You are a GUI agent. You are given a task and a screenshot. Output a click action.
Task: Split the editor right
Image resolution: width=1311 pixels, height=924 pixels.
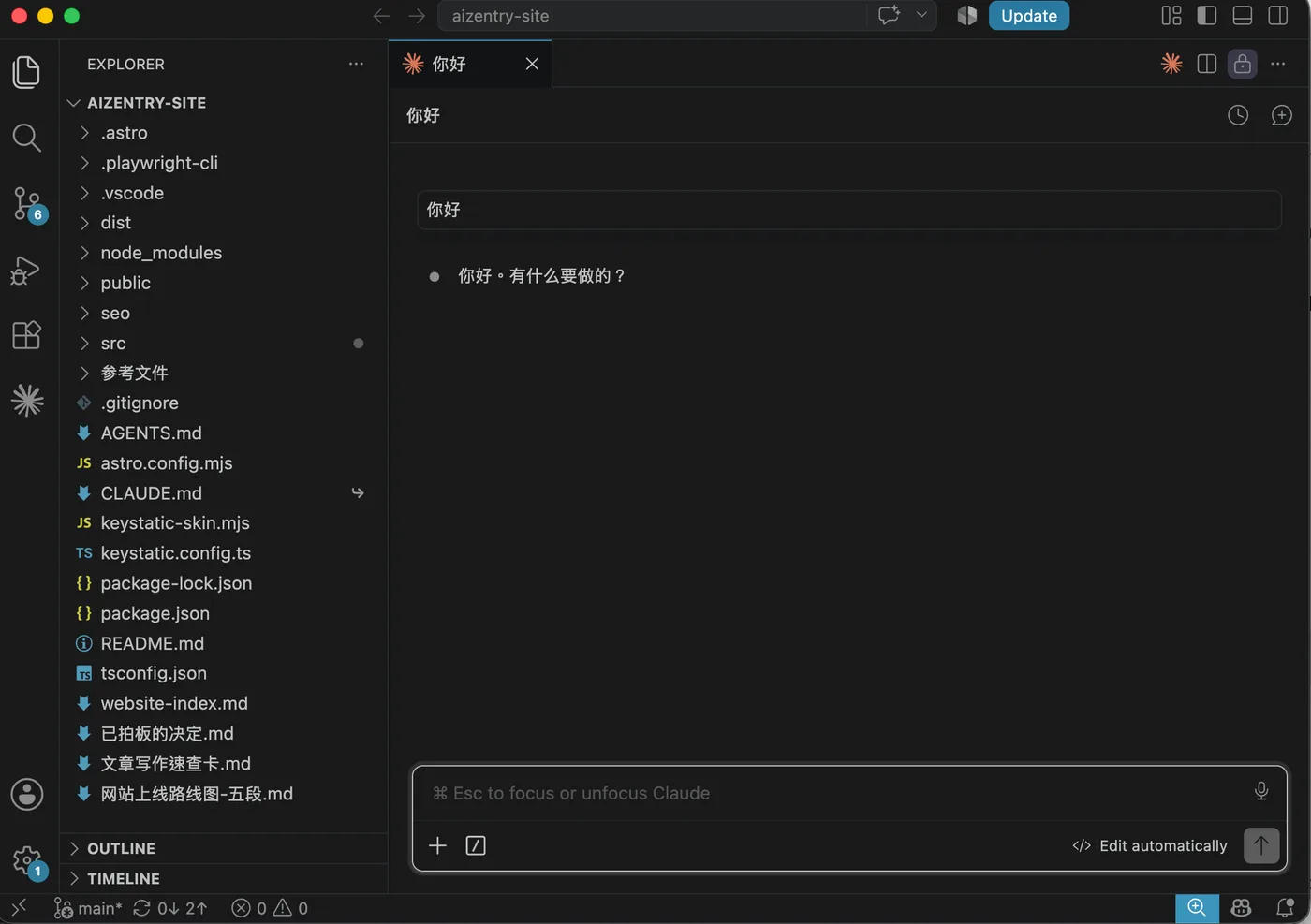coord(1207,64)
